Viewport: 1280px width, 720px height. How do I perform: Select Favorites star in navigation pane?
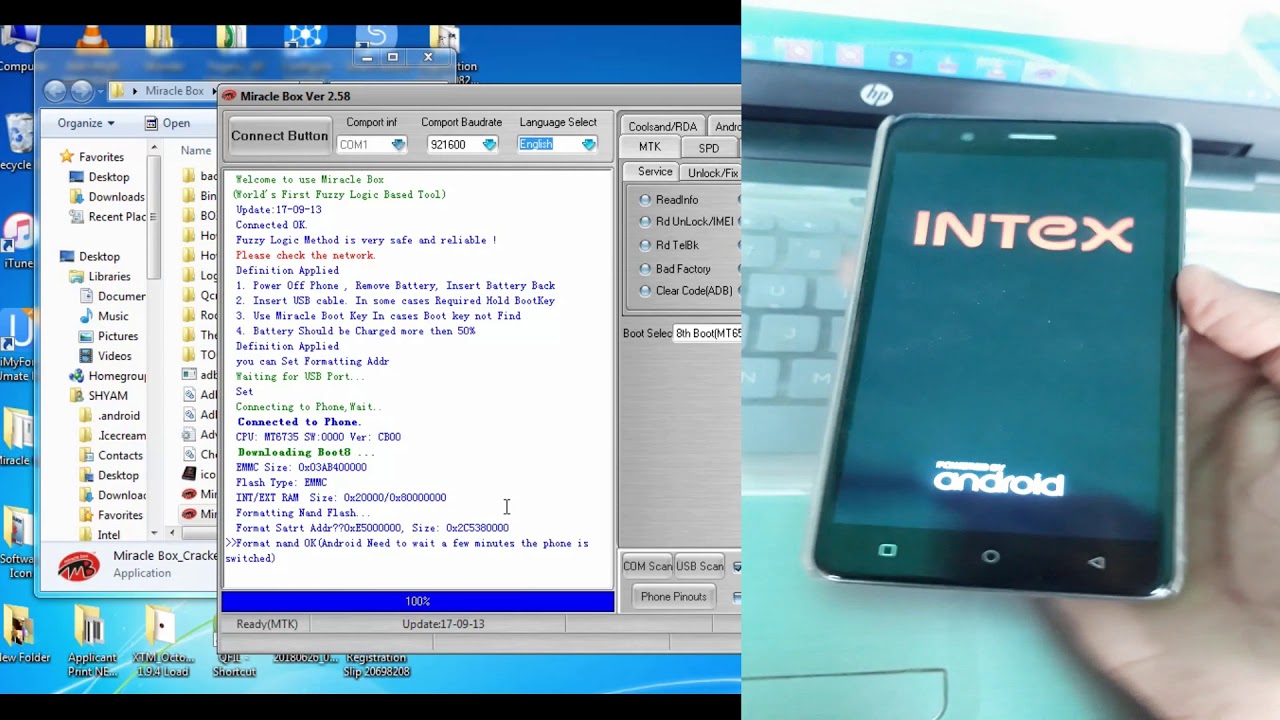(x=67, y=157)
